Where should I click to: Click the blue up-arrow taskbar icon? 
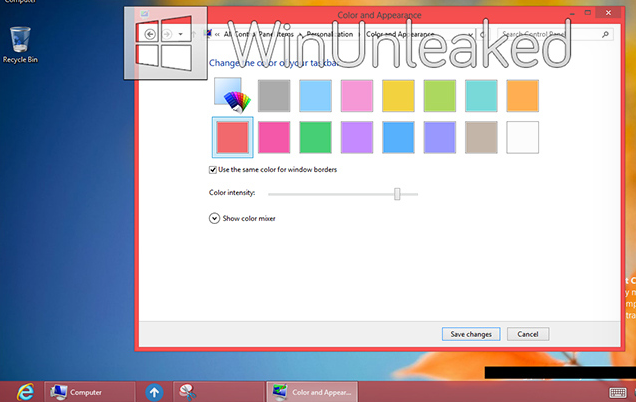pyautogui.click(x=154, y=392)
